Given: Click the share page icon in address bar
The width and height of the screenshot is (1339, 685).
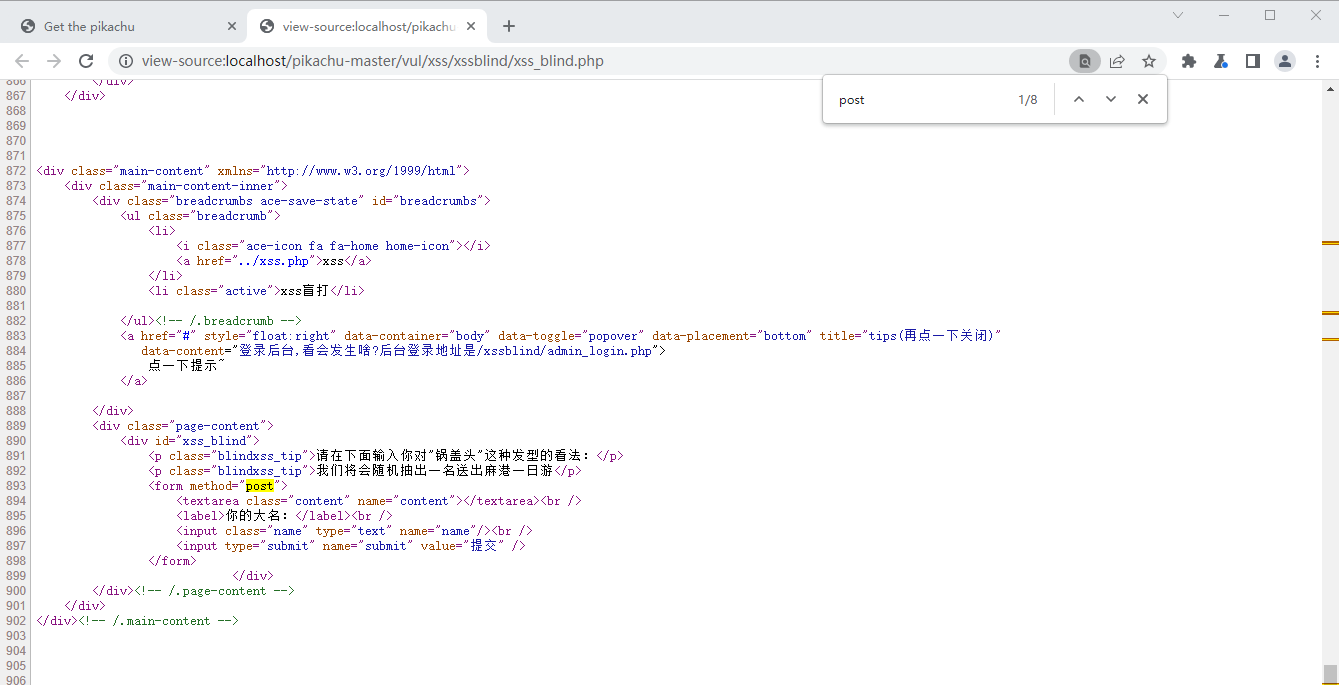Looking at the screenshot, I should (x=1117, y=61).
